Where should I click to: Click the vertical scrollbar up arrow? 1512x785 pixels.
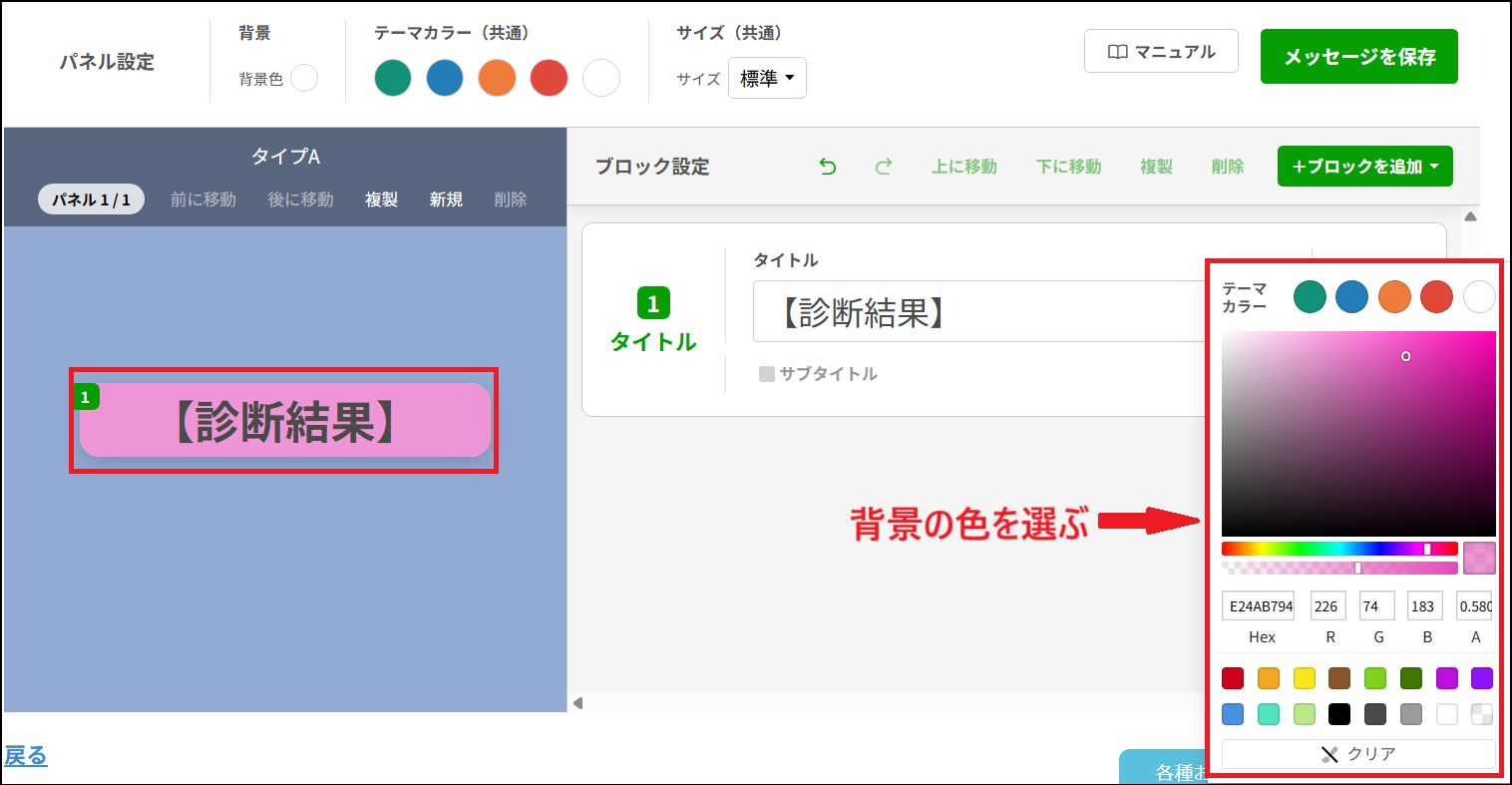coord(1470,216)
